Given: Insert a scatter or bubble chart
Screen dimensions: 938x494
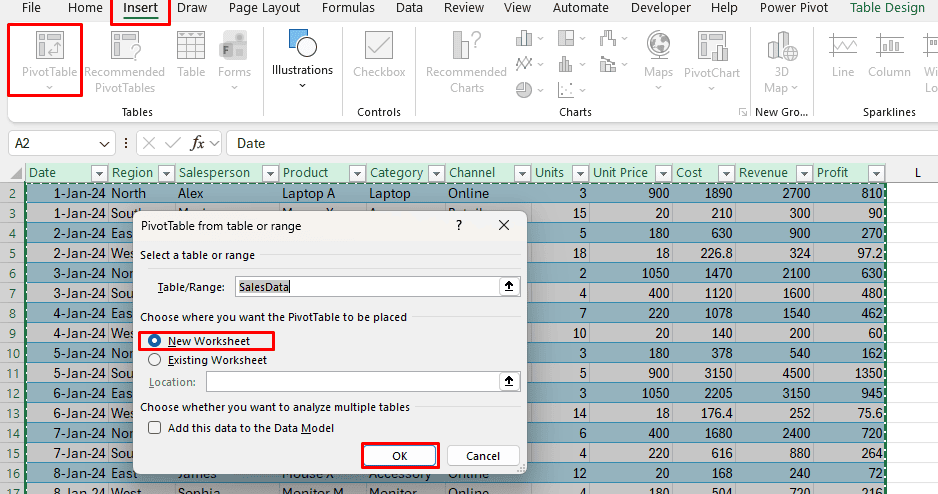Looking at the screenshot, I should [571, 90].
